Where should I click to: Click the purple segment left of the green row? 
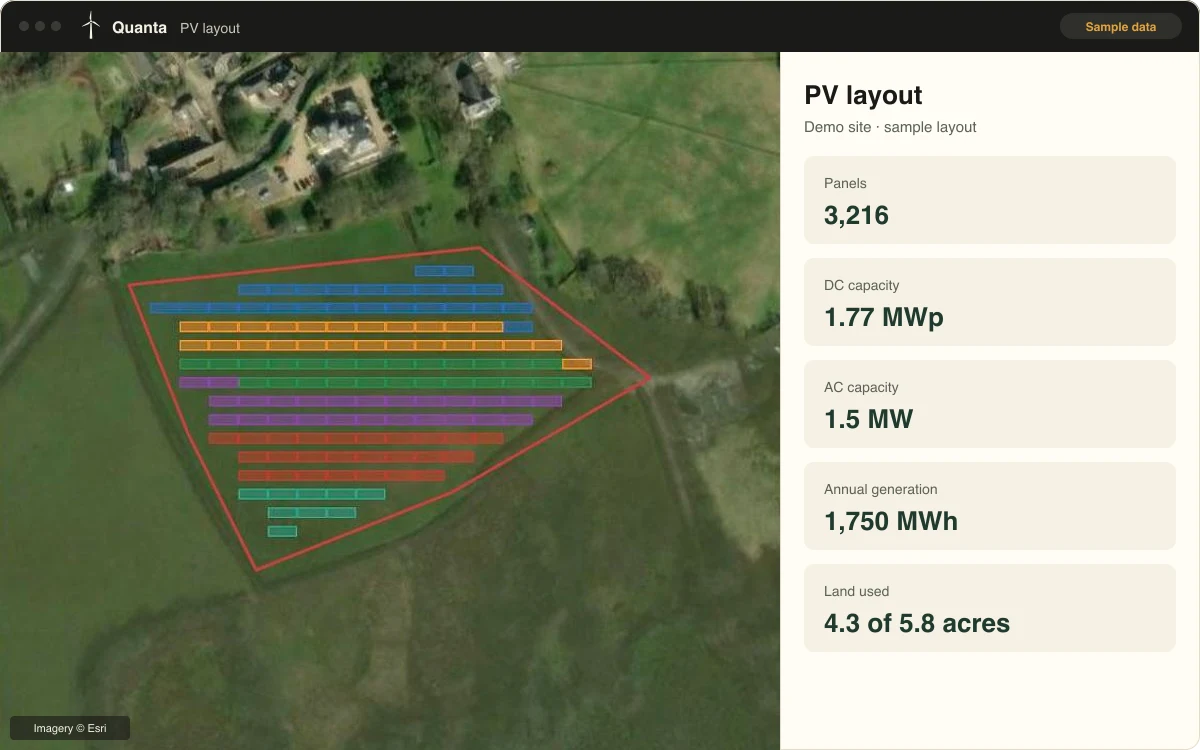tap(209, 382)
